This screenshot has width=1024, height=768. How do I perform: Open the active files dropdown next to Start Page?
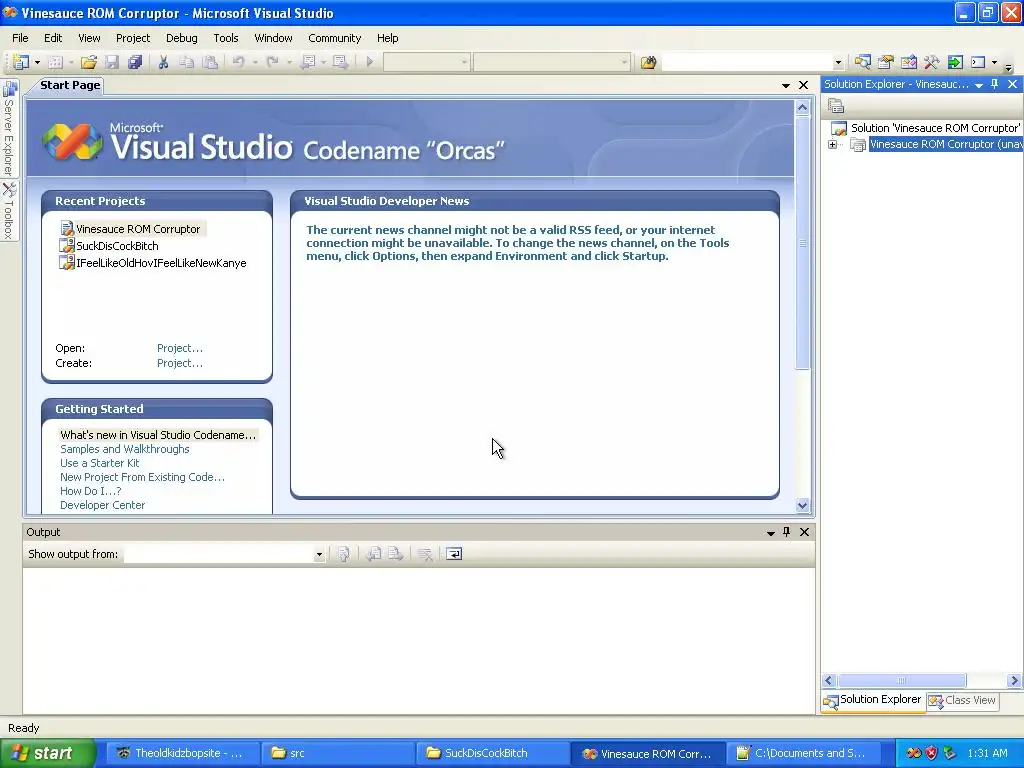786,86
